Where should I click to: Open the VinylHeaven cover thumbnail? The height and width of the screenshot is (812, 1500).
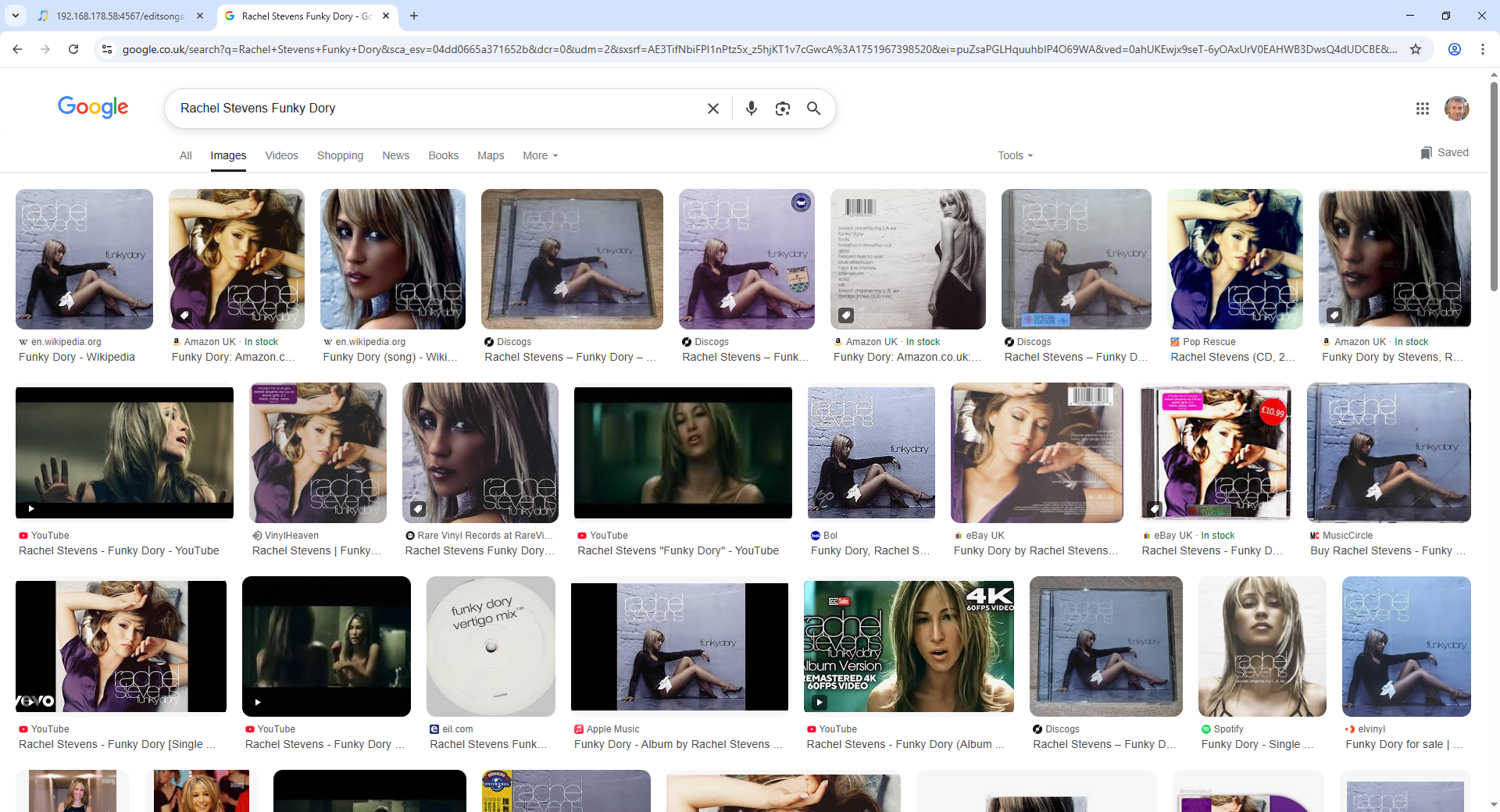pos(318,453)
